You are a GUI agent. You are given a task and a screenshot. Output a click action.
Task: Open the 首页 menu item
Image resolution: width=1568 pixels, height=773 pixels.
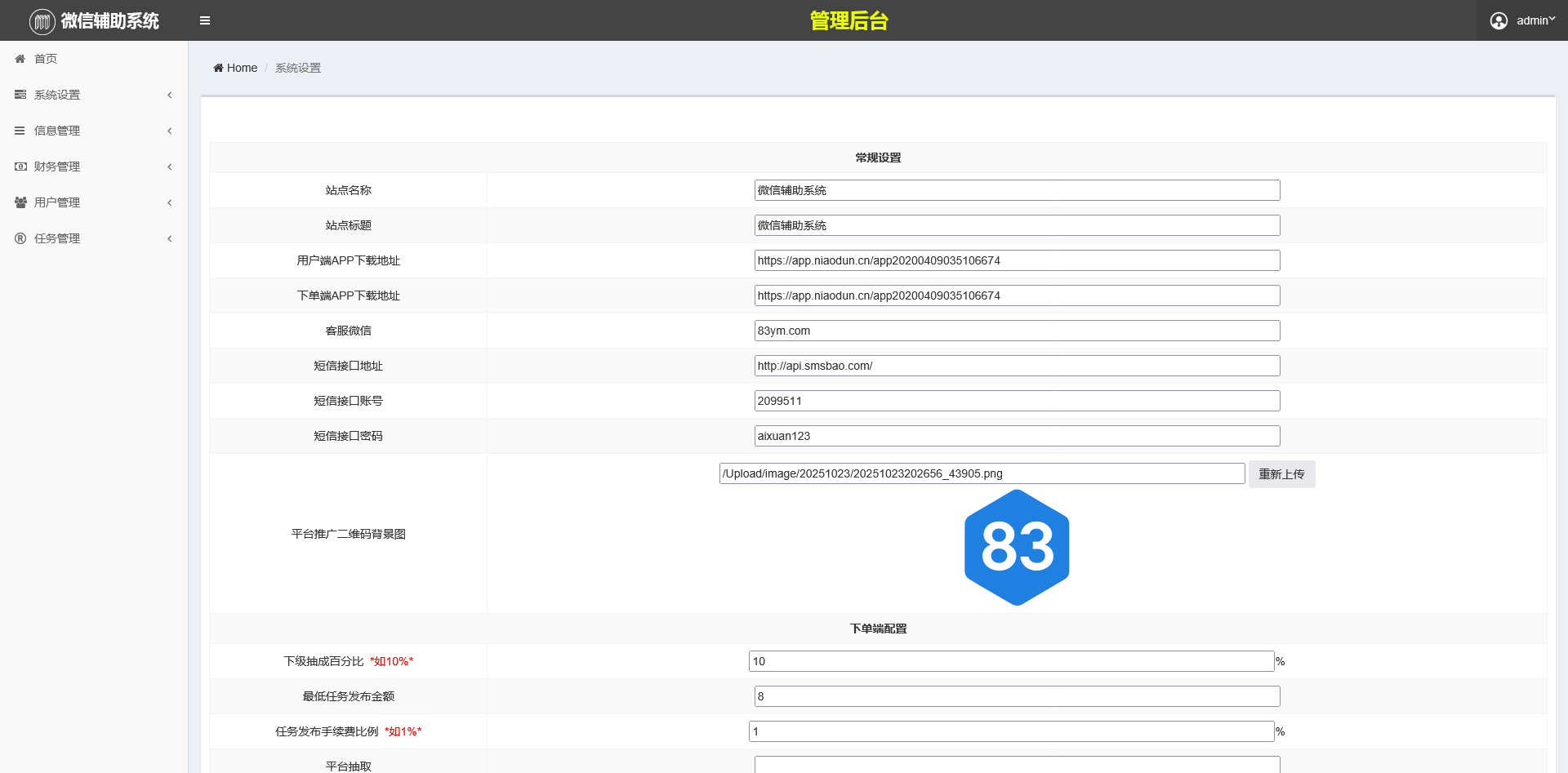94,59
